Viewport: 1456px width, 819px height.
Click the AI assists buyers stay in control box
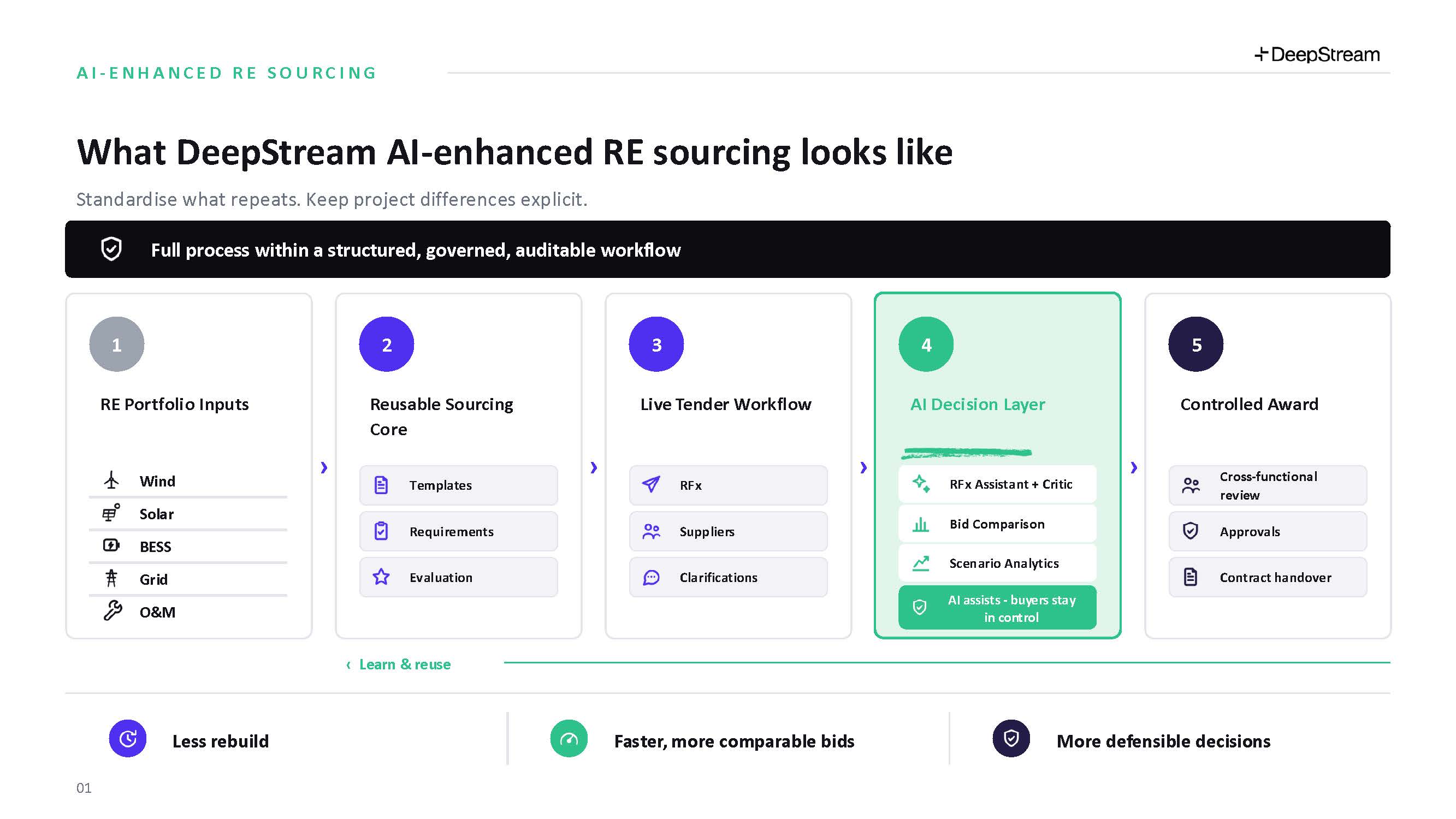[x=998, y=608]
